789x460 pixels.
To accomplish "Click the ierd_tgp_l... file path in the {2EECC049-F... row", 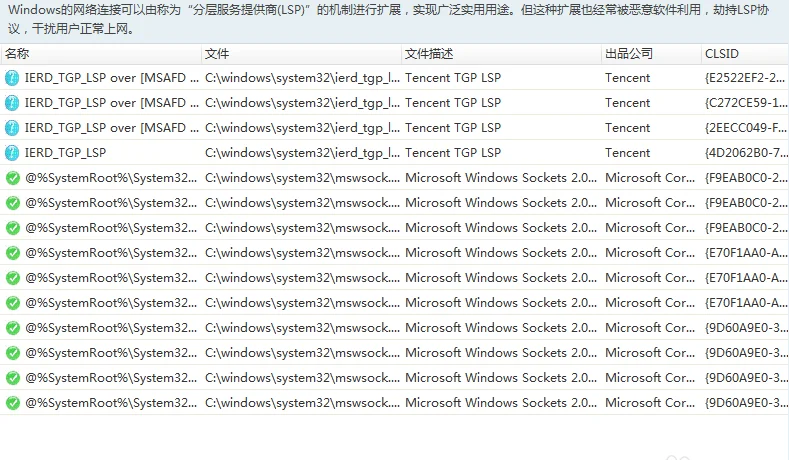I will 302,128.
